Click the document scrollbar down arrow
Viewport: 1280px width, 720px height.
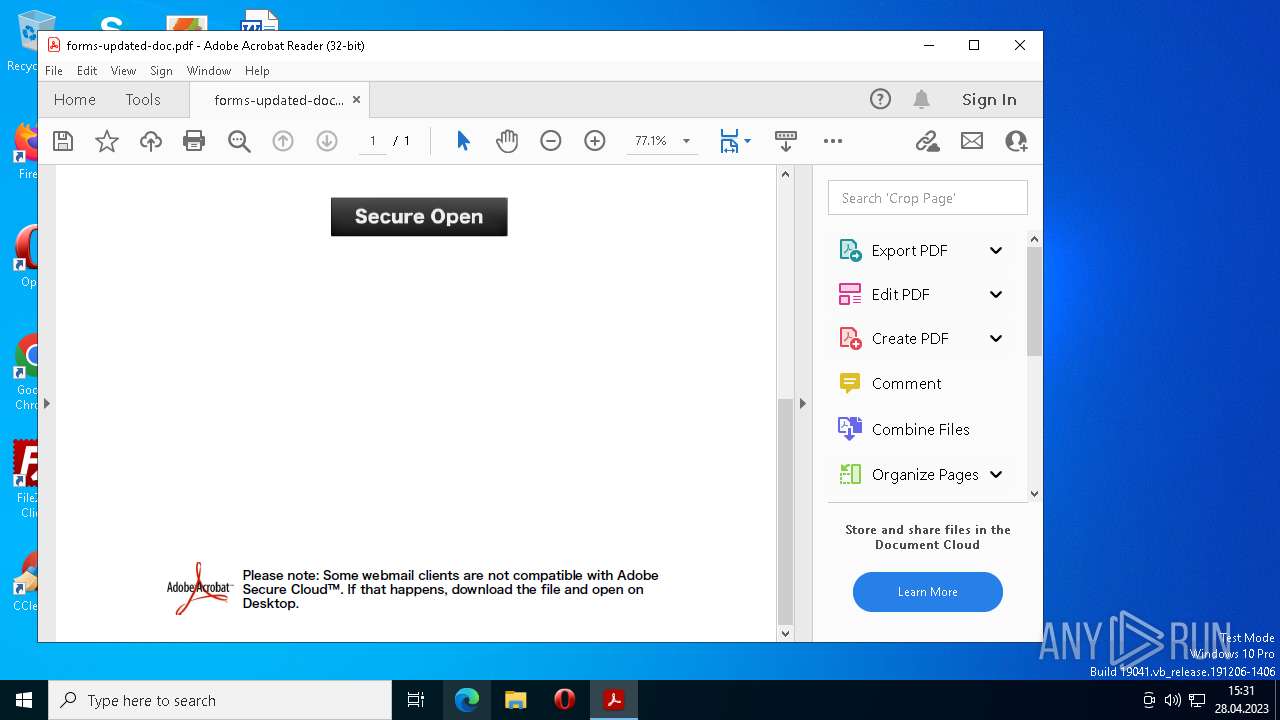785,633
